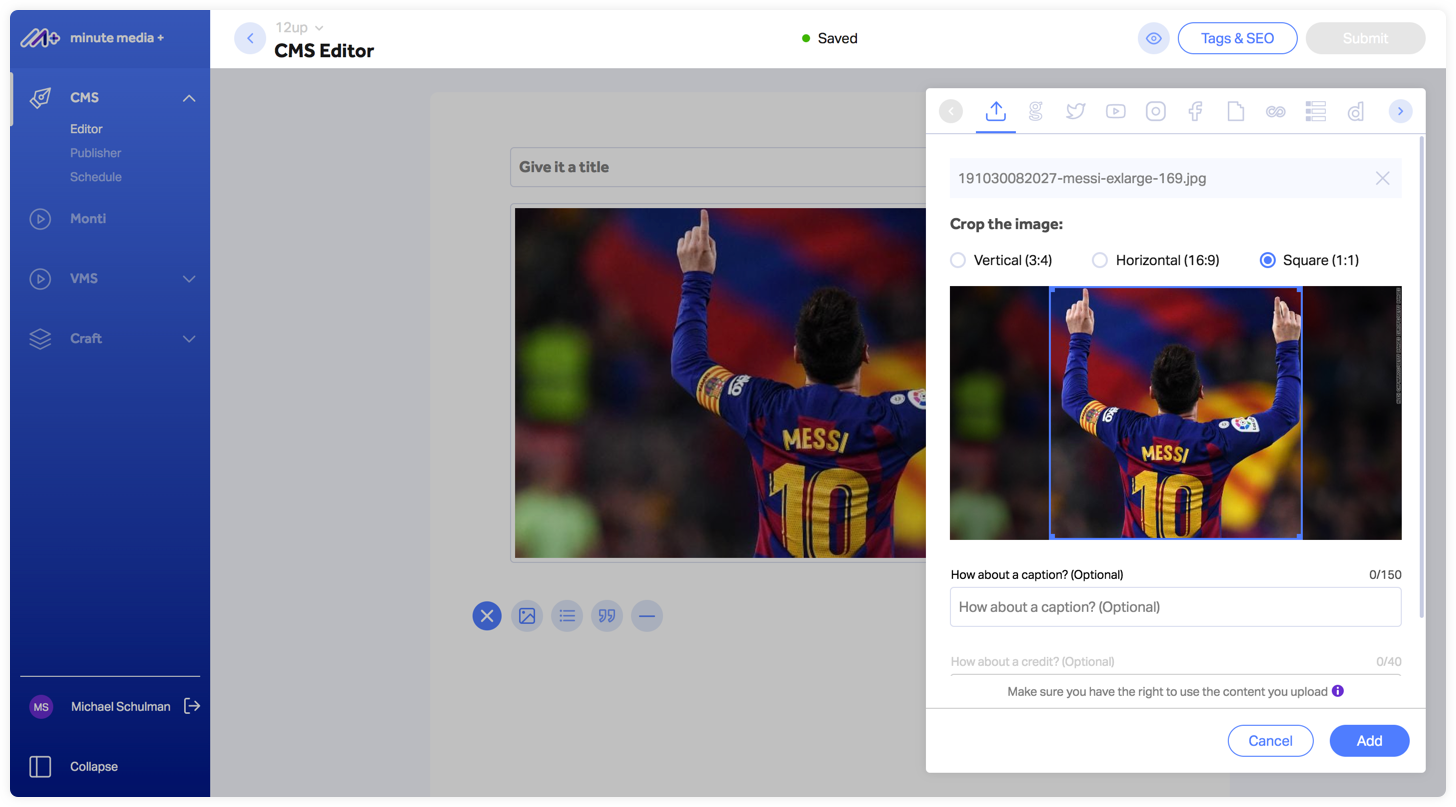
Task: Open the Getty Images source tab
Action: pyautogui.click(x=1036, y=112)
